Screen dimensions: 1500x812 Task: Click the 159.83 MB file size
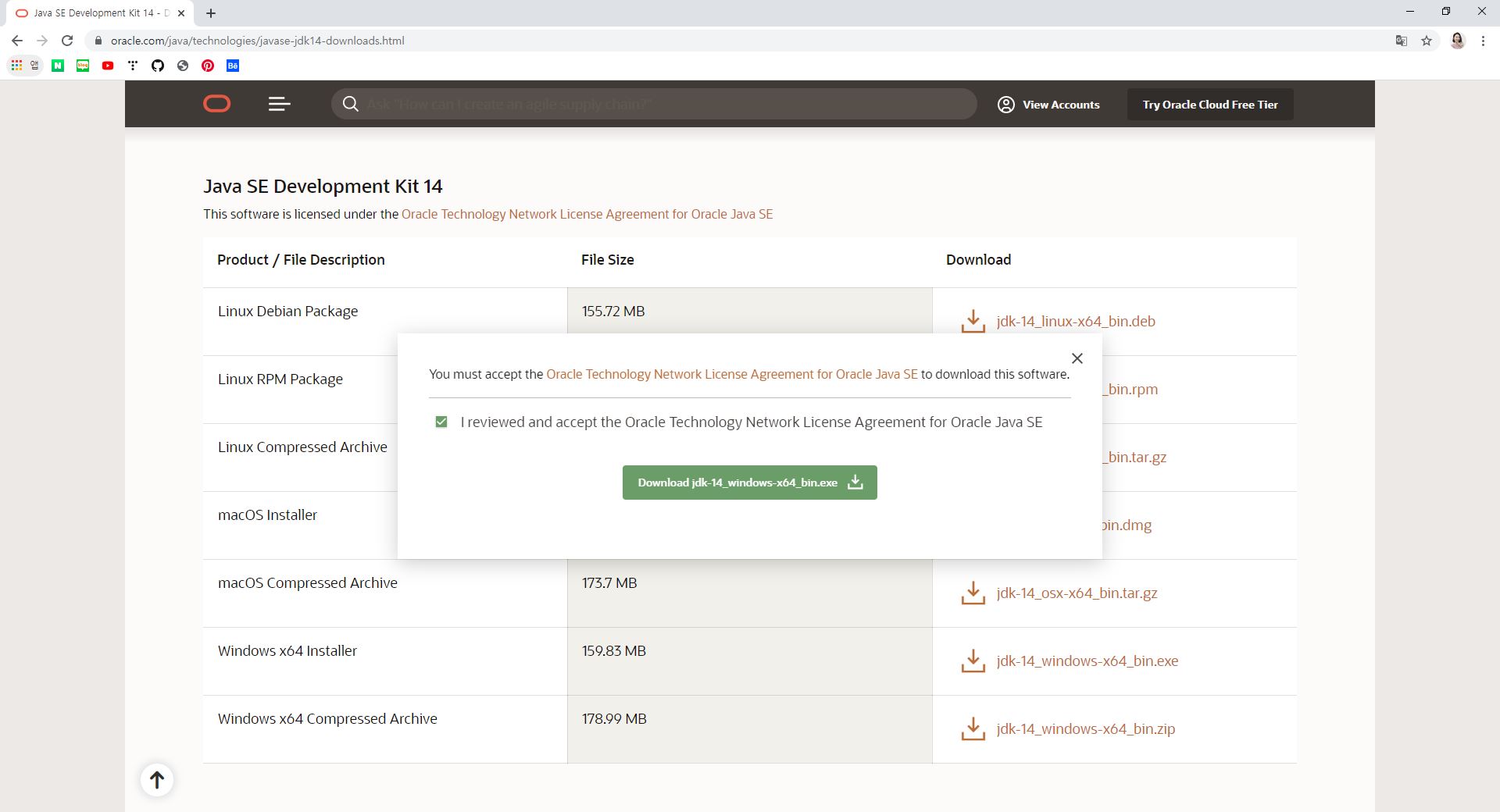coord(614,650)
